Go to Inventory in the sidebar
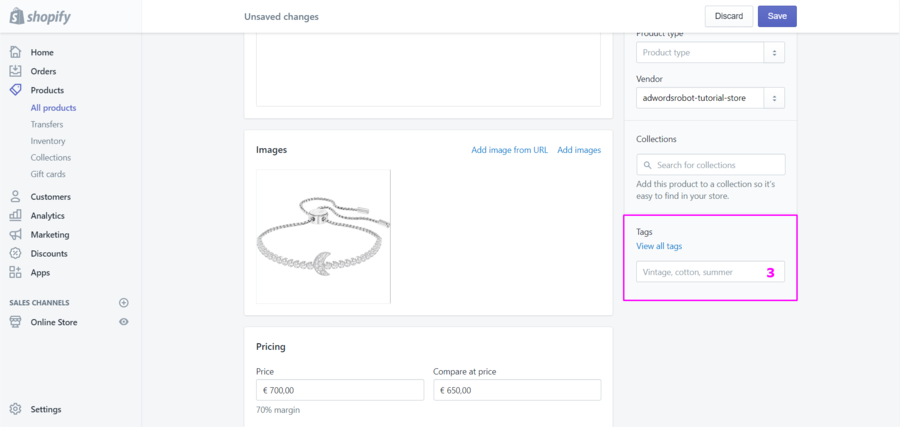The width and height of the screenshot is (900, 427). point(48,141)
